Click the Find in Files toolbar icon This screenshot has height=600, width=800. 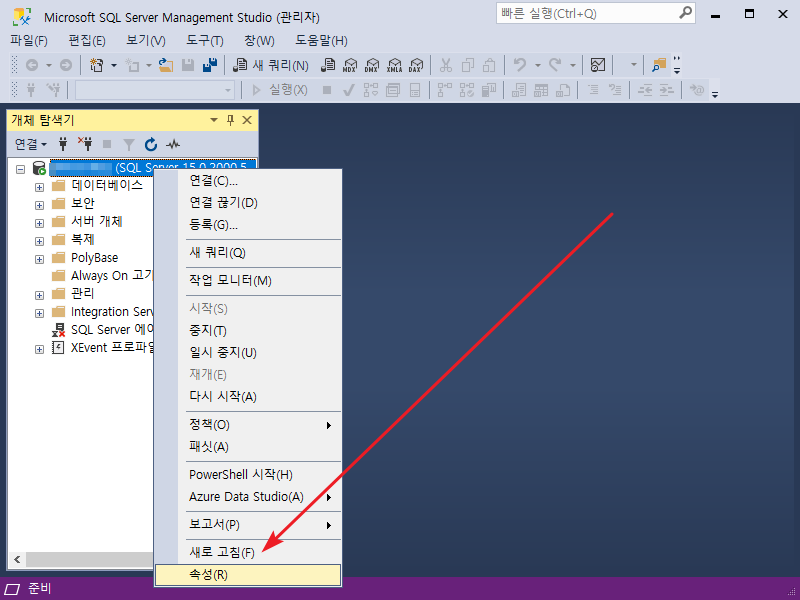[659, 65]
